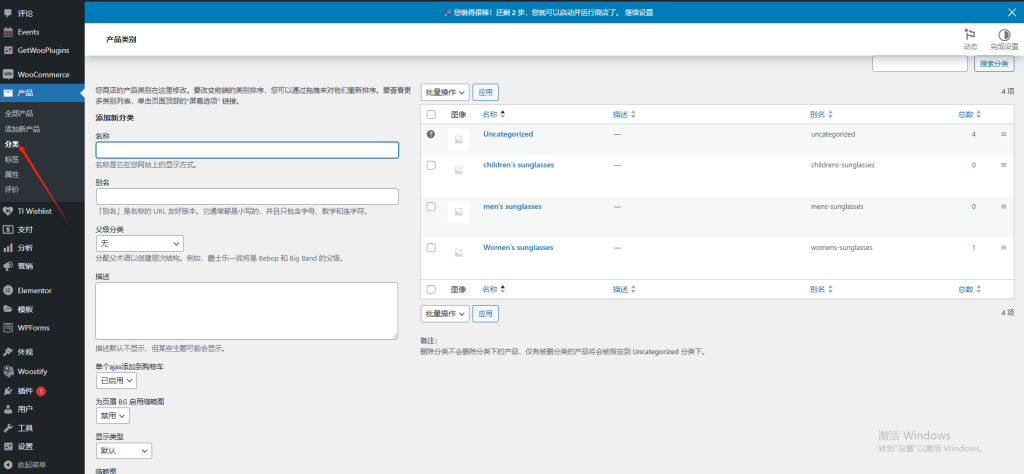Click the WPForms icon in sidebar
1024x474 pixels.
point(8,328)
